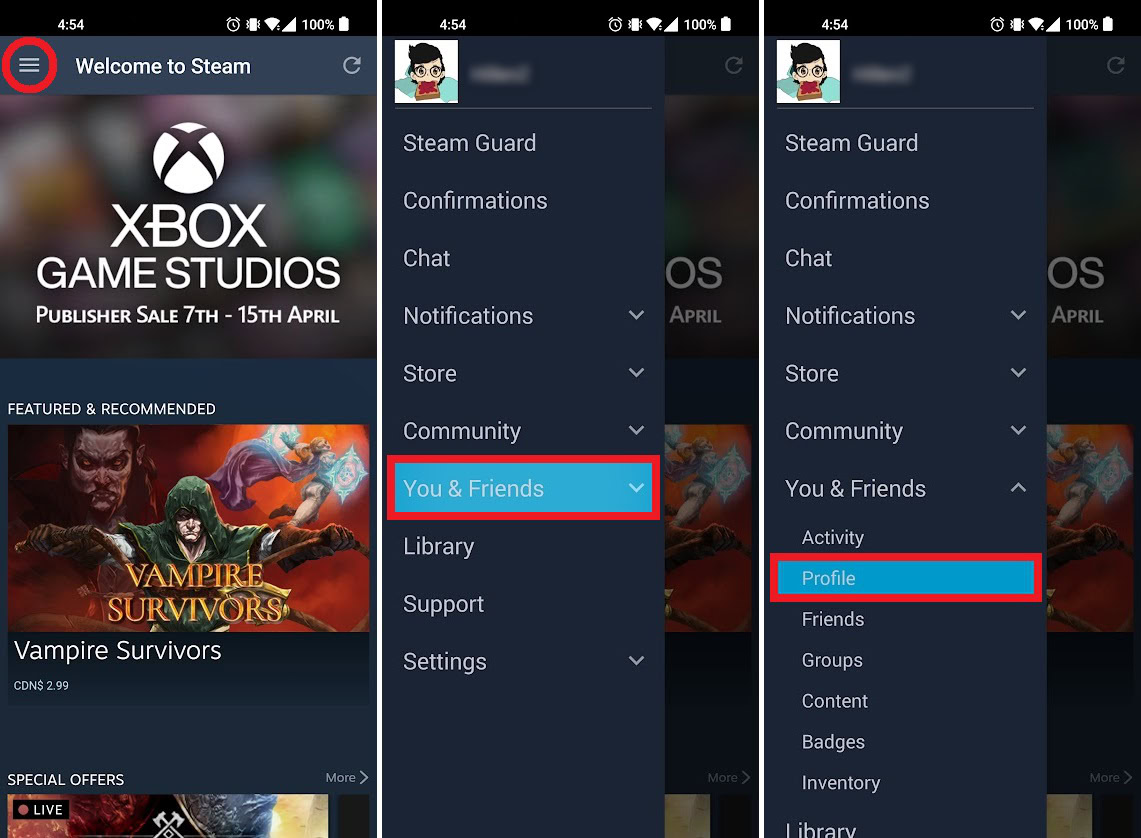Tap vibrate icon in right screen status bar
The height and width of the screenshot is (838, 1141).
pos(1017,25)
